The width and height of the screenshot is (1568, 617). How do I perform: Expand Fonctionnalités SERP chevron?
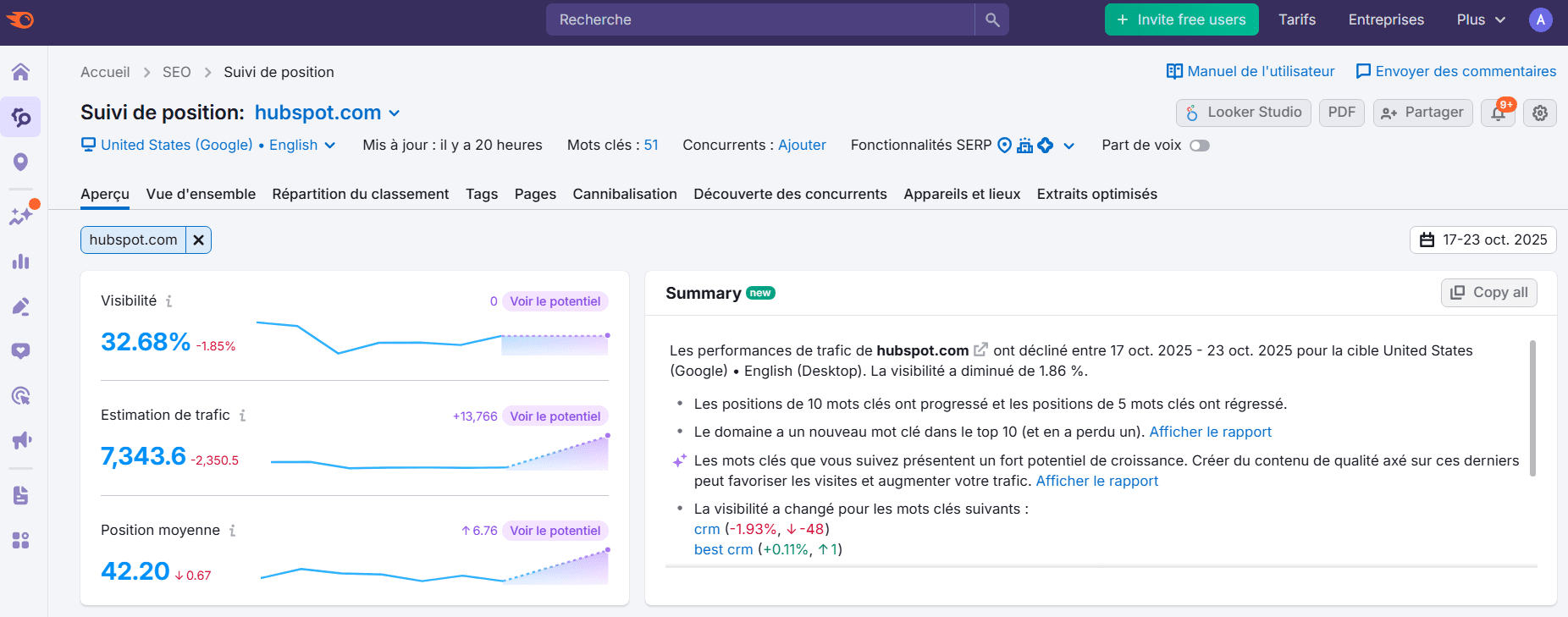(1069, 146)
